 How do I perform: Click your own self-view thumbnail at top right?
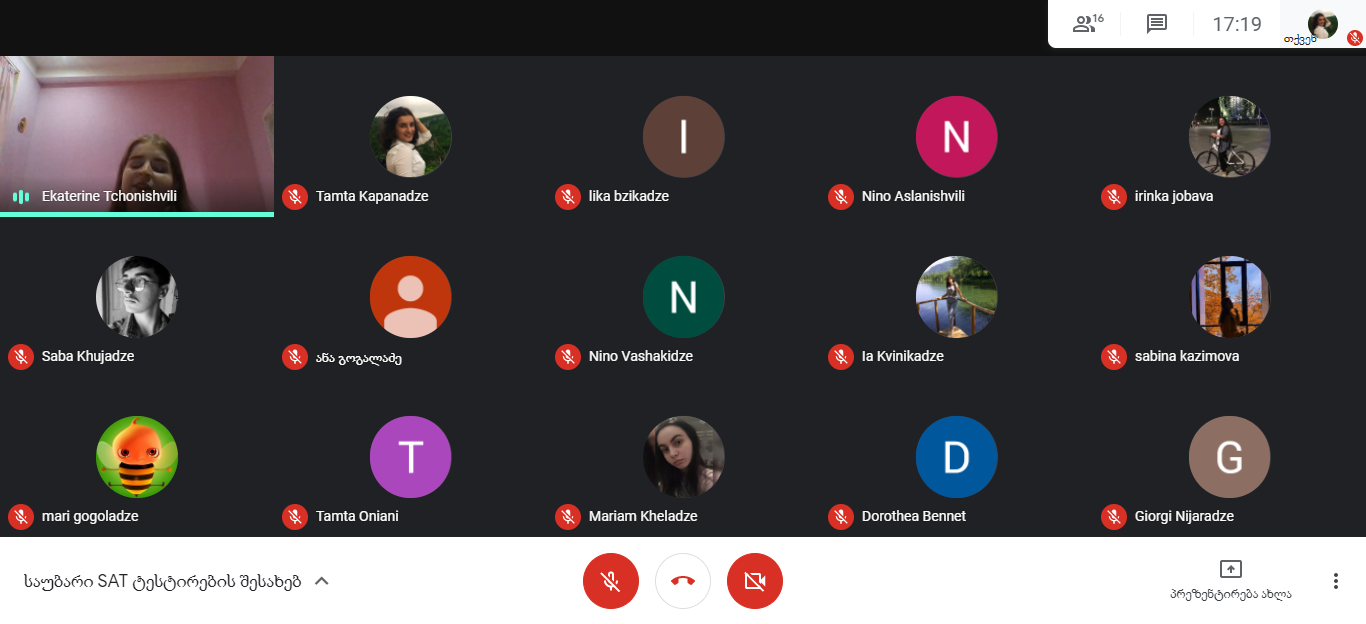pyautogui.click(x=1323, y=24)
